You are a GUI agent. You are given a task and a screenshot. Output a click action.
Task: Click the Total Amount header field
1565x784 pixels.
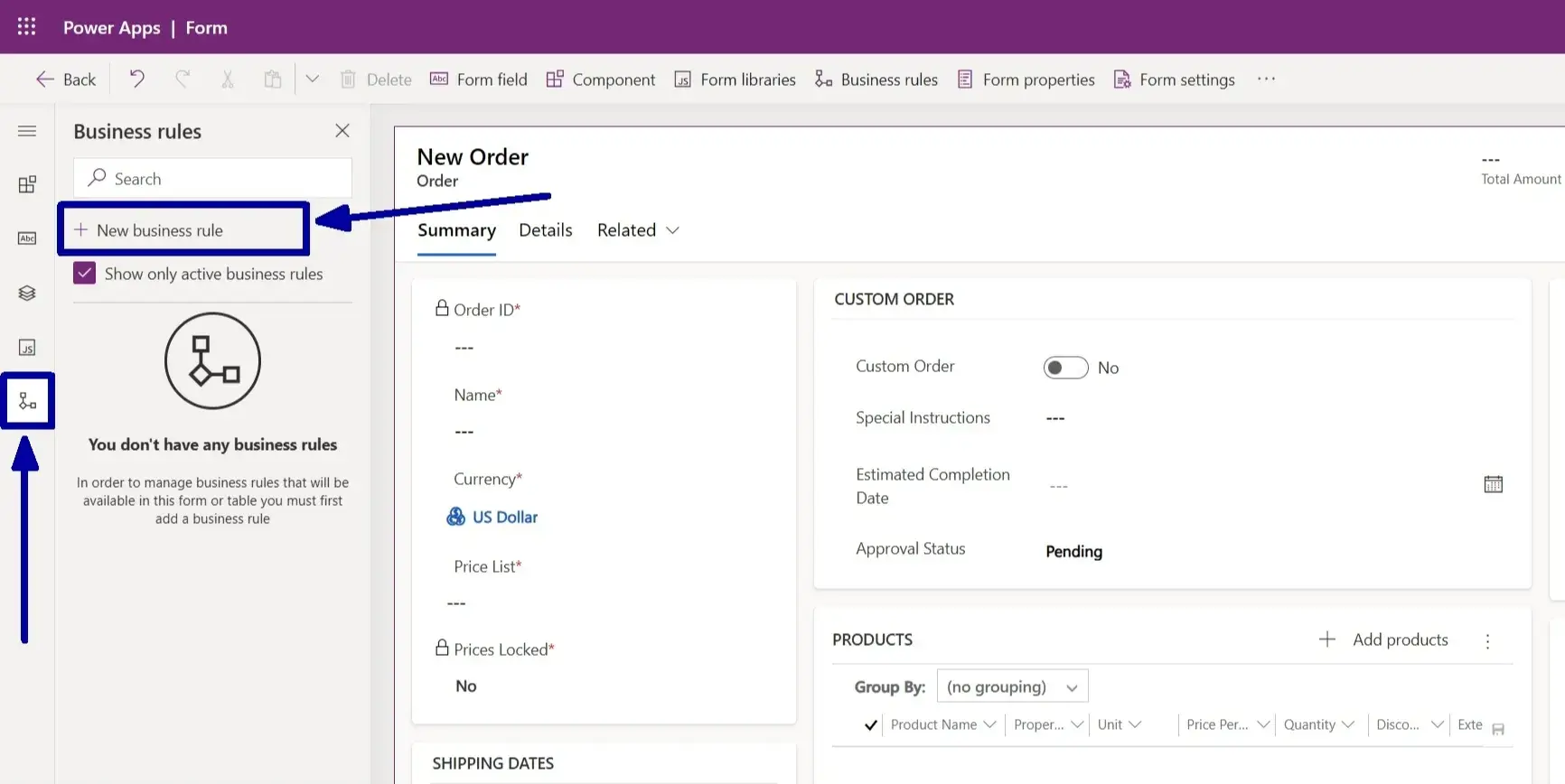click(1521, 170)
